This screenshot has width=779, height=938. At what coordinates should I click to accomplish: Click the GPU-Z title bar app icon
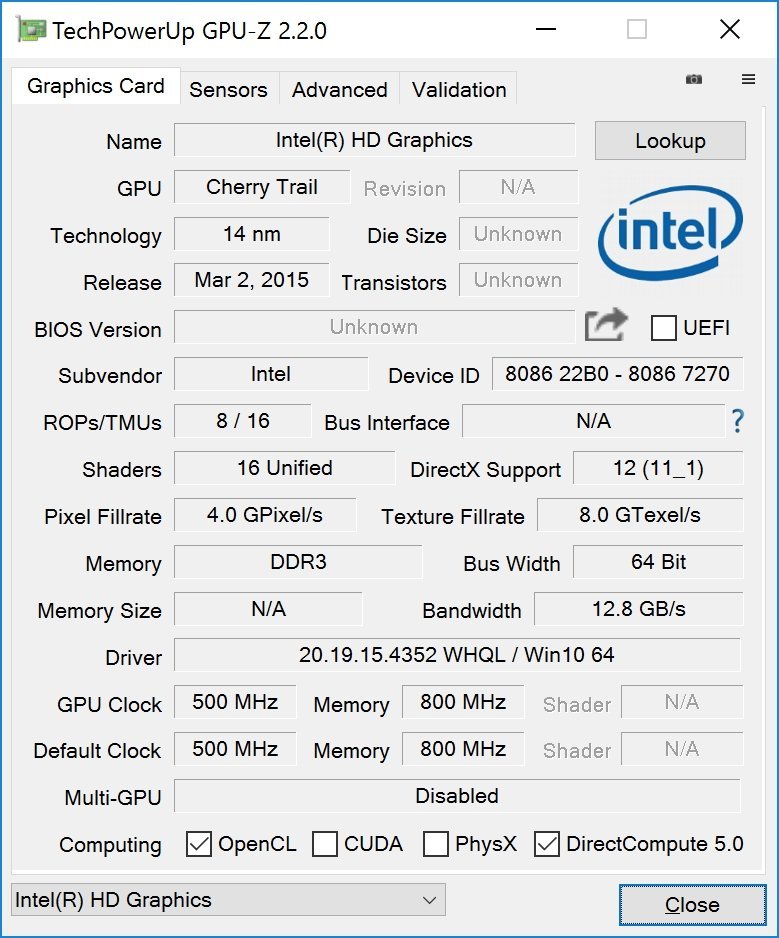pos(29,30)
